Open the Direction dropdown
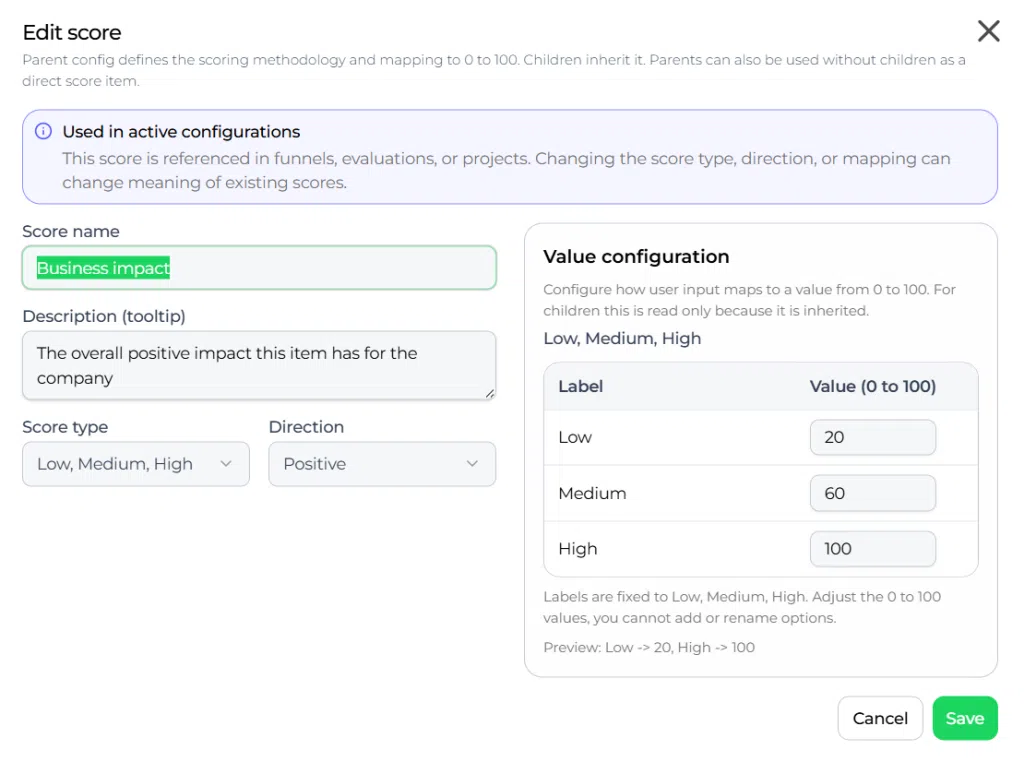 [382, 464]
